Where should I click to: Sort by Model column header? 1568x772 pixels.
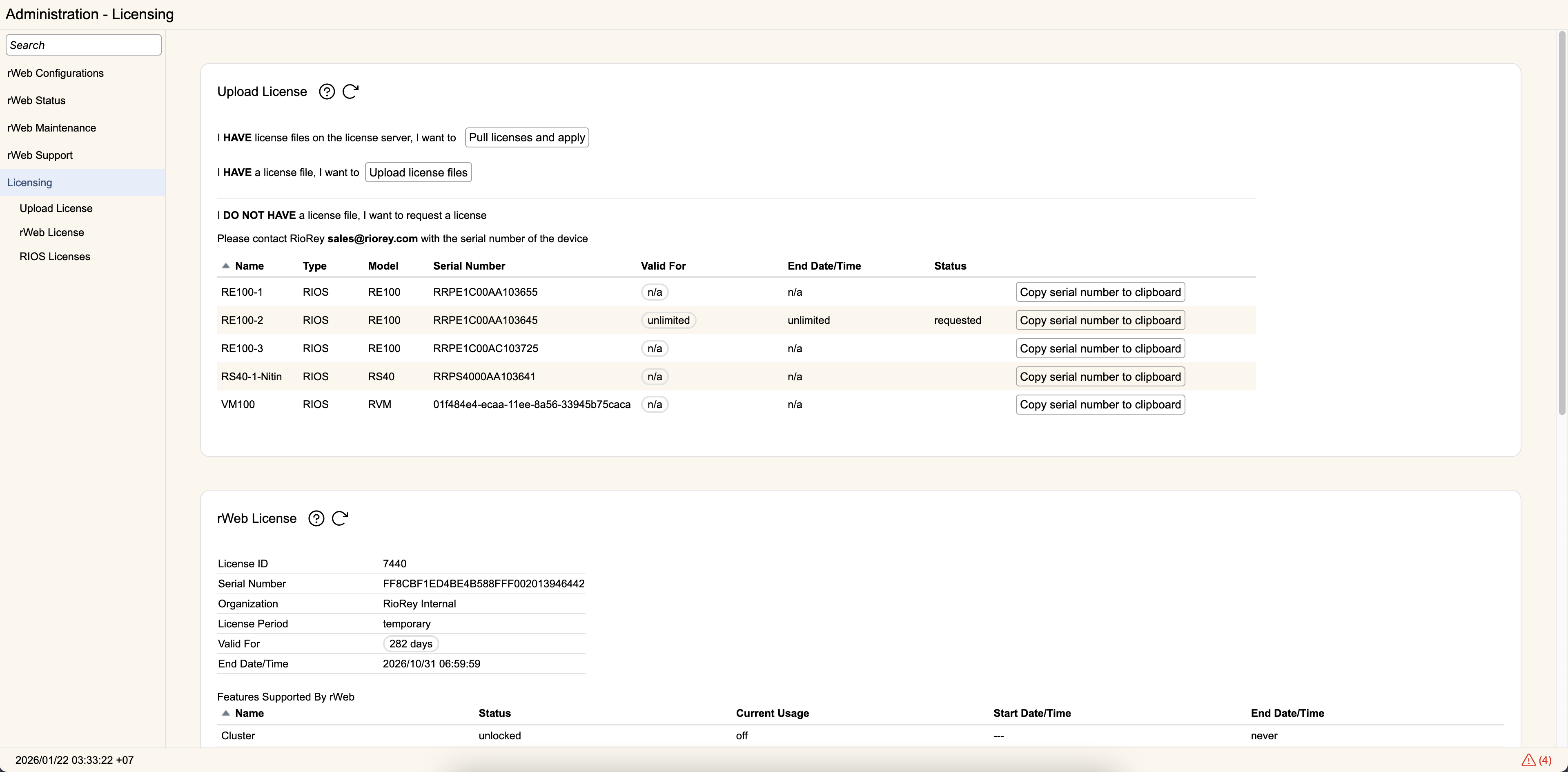[383, 266]
